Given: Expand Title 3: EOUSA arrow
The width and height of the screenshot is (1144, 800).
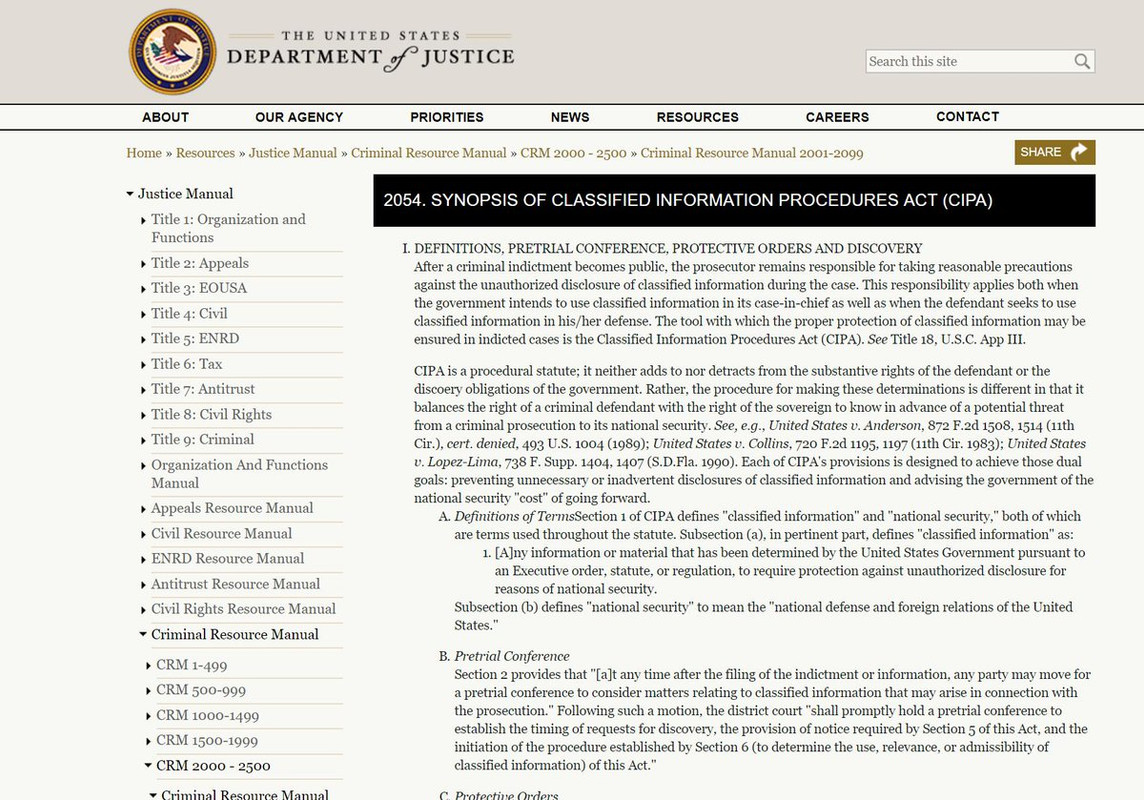Looking at the screenshot, I should (x=143, y=289).
